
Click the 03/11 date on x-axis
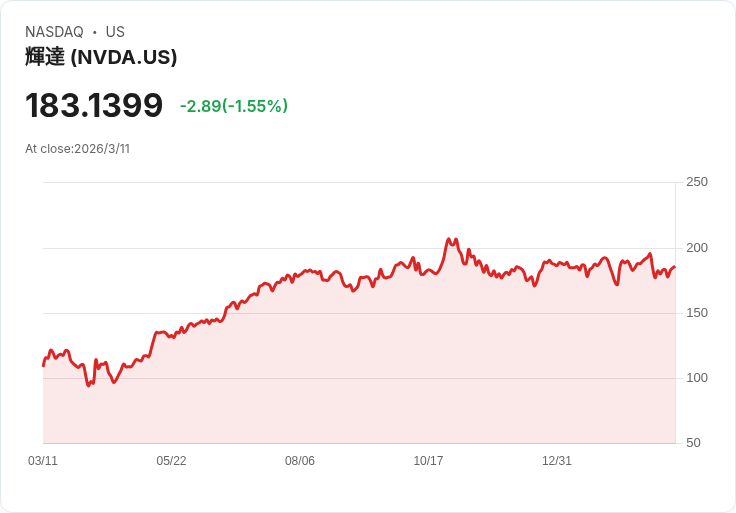pyautogui.click(x=43, y=461)
